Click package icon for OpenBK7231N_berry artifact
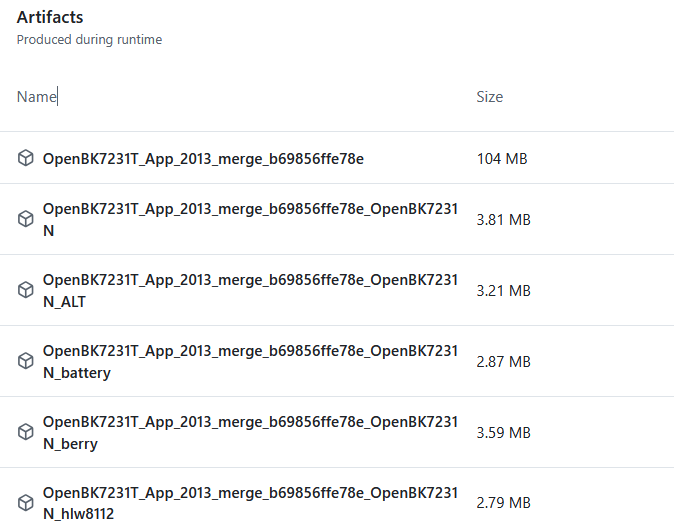 pyautogui.click(x=26, y=432)
